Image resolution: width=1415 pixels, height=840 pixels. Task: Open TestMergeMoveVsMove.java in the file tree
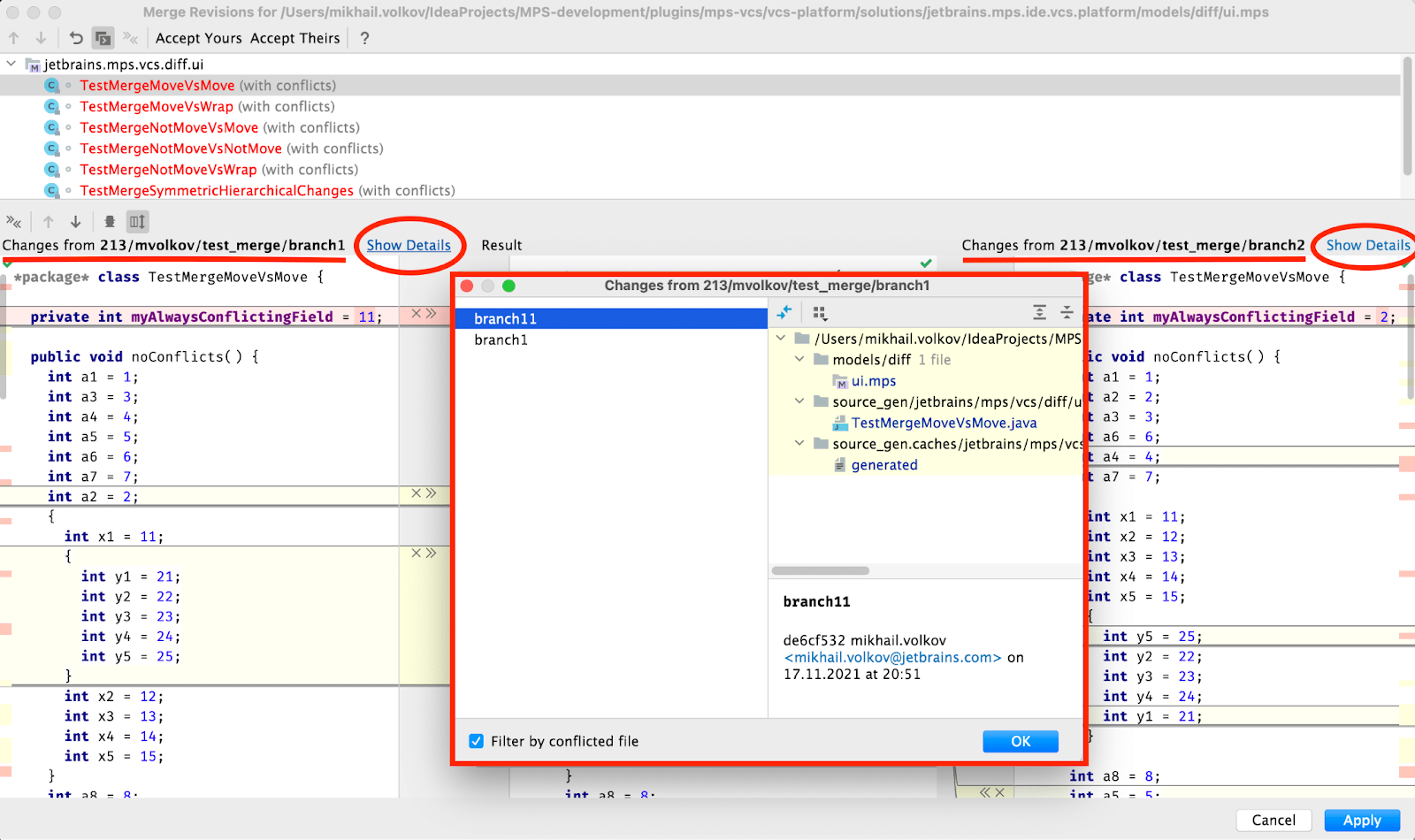[944, 424]
